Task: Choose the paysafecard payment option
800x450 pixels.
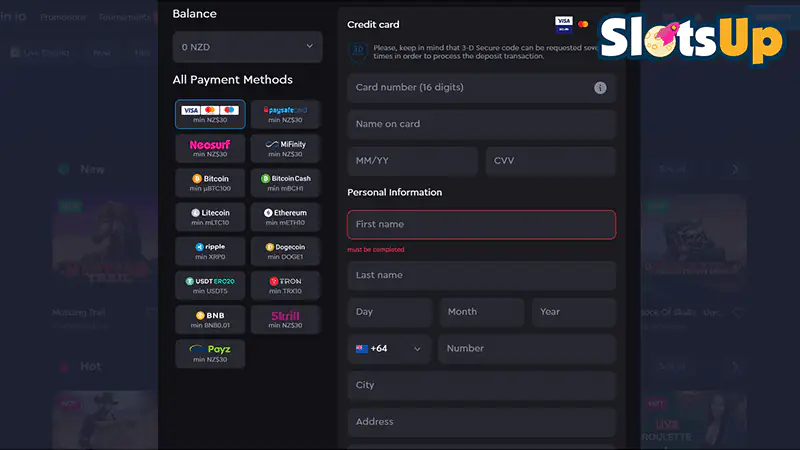Action: [x=286, y=114]
